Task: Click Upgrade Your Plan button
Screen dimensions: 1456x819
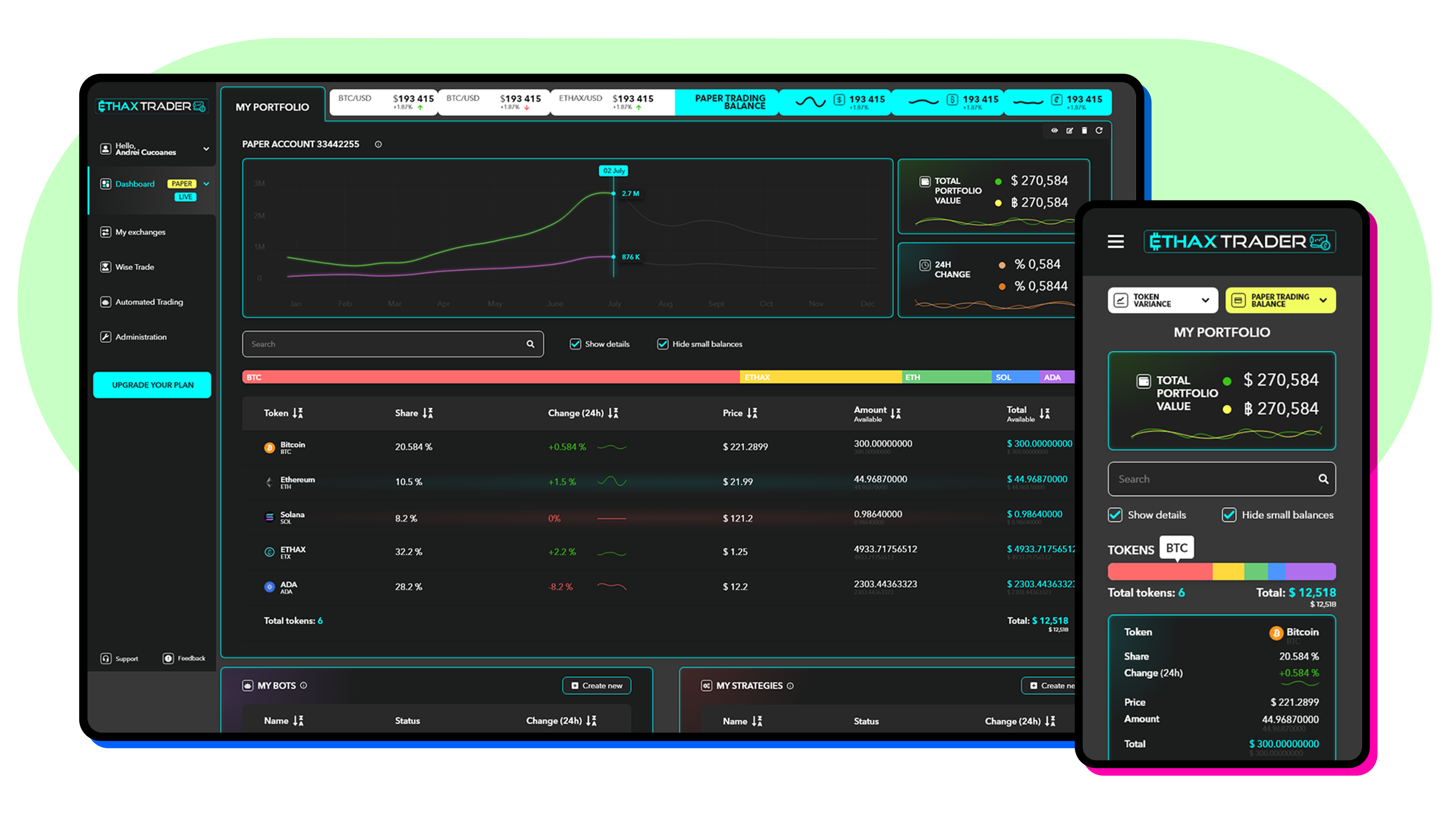Action: point(152,385)
